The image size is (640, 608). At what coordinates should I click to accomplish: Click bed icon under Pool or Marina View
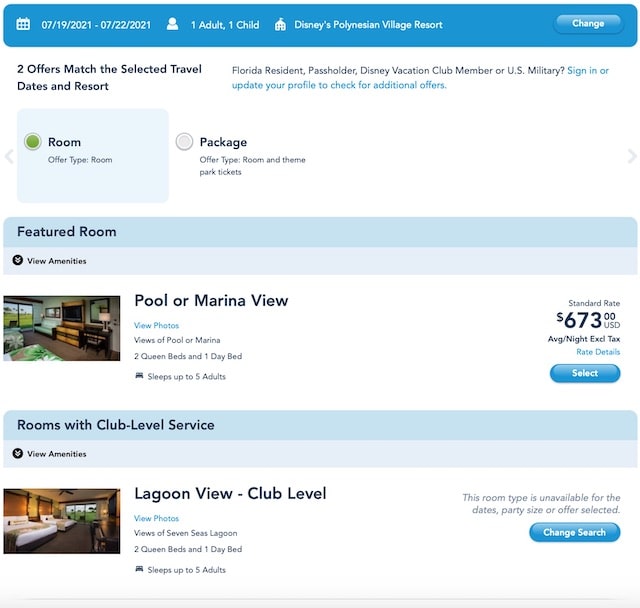click(x=139, y=377)
